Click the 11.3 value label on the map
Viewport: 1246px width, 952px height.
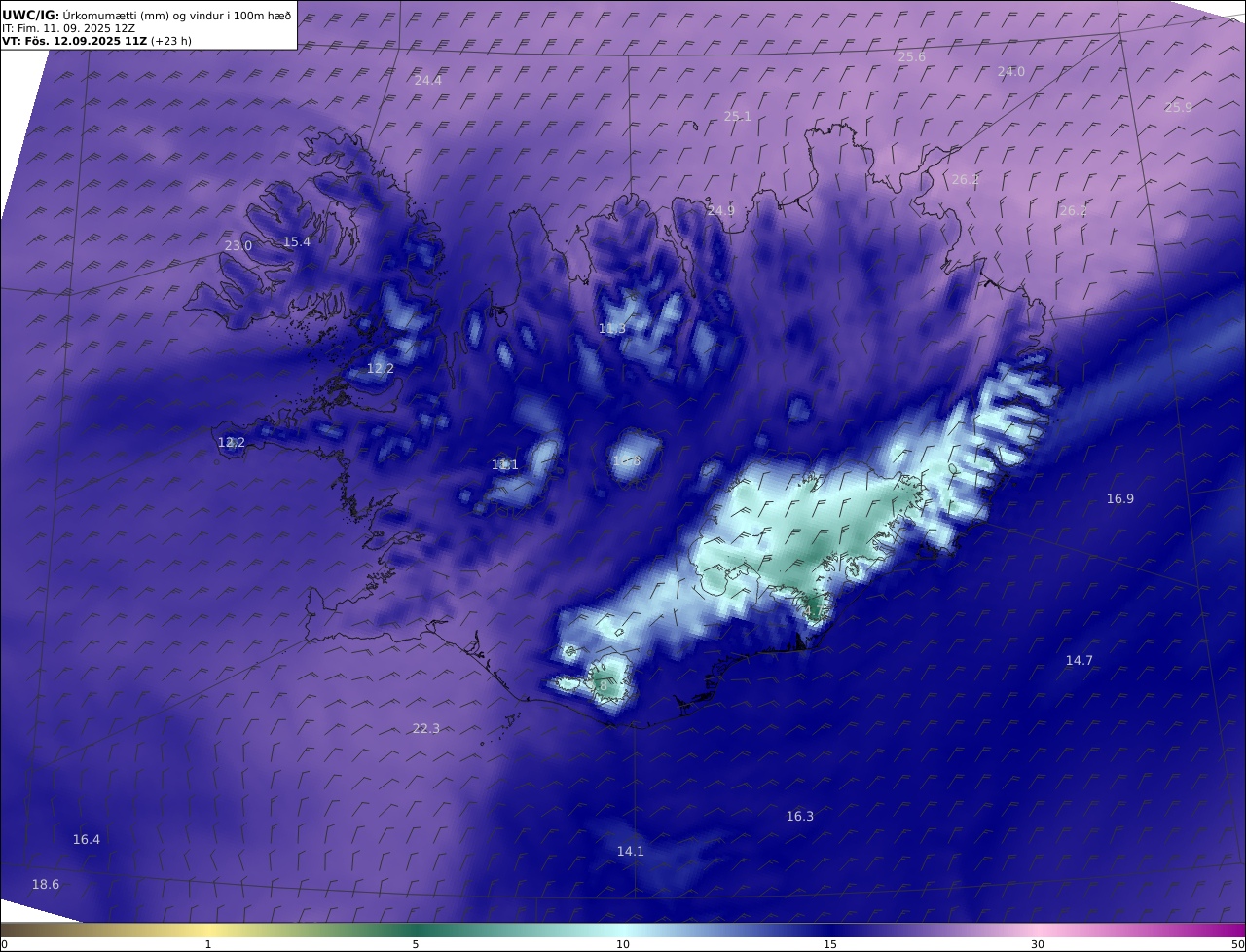[x=612, y=329]
